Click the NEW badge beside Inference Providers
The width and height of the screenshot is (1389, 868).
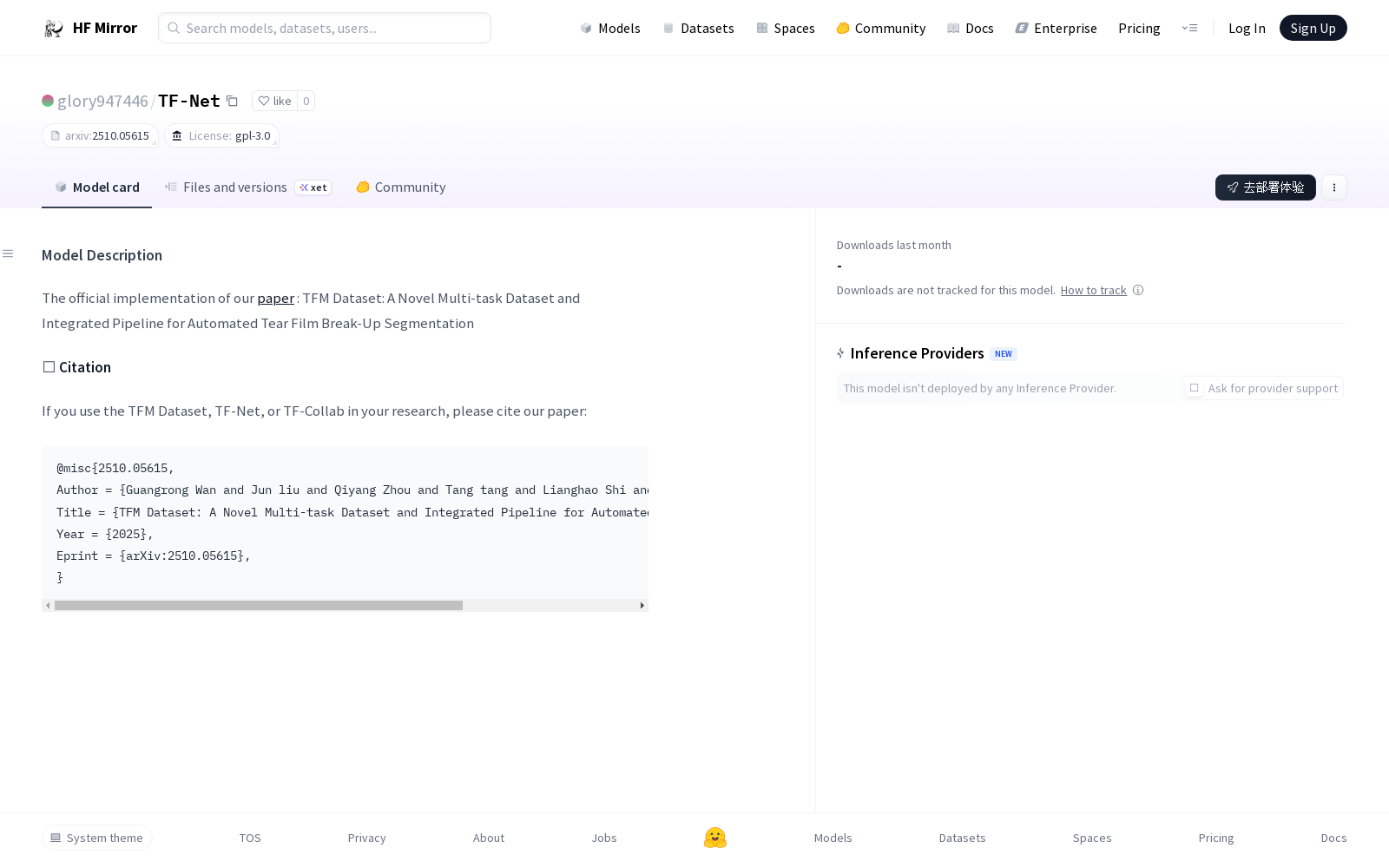coord(1004,354)
